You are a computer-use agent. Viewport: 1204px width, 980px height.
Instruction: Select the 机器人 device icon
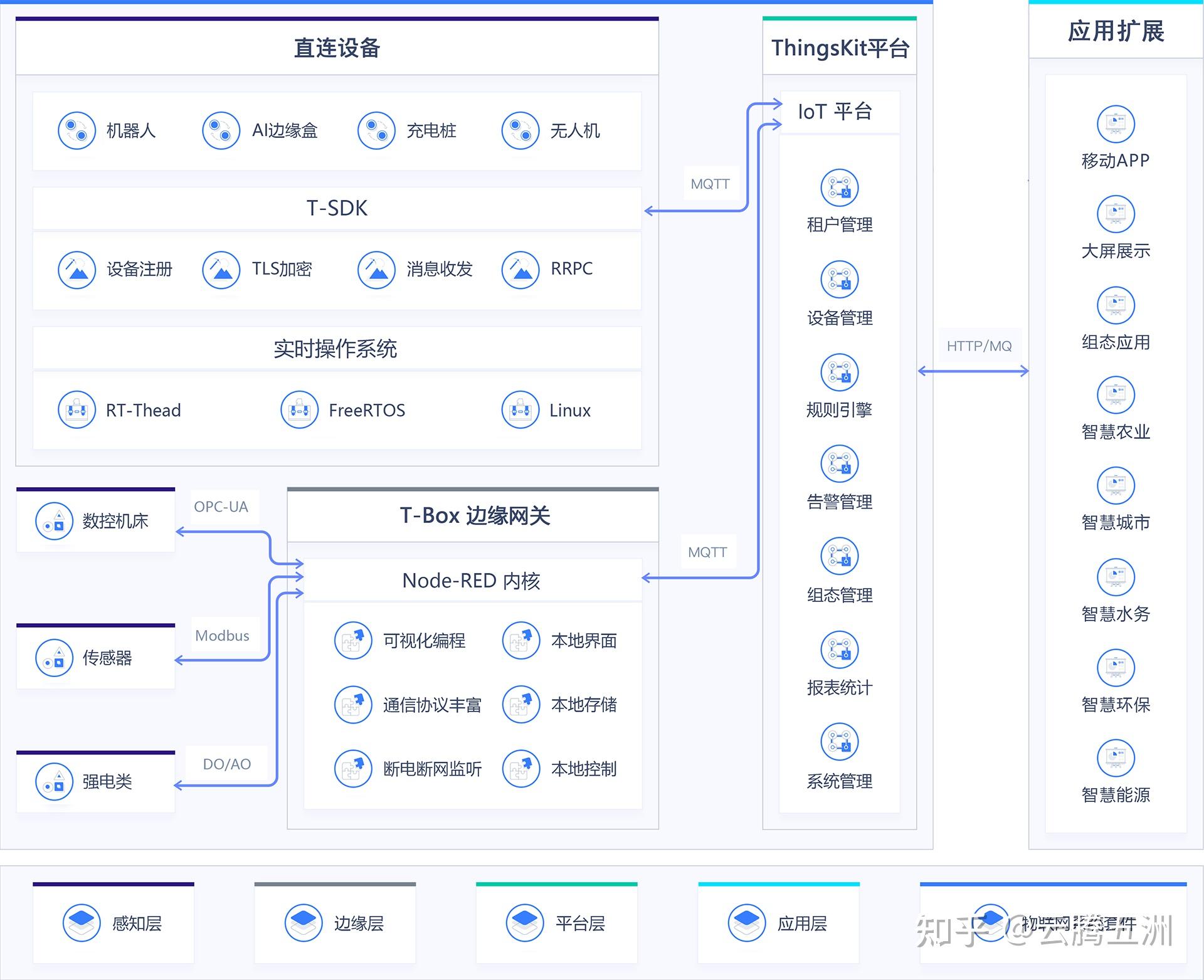pyautogui.click(x=77, y=130)
